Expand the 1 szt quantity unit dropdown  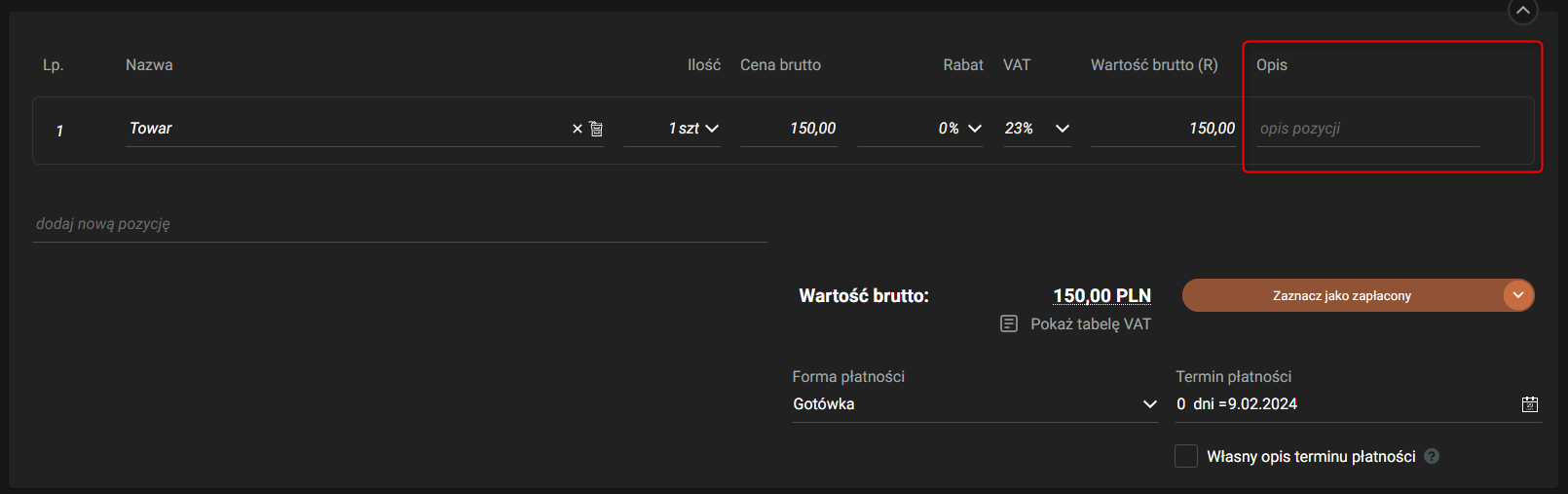(712, 129)
